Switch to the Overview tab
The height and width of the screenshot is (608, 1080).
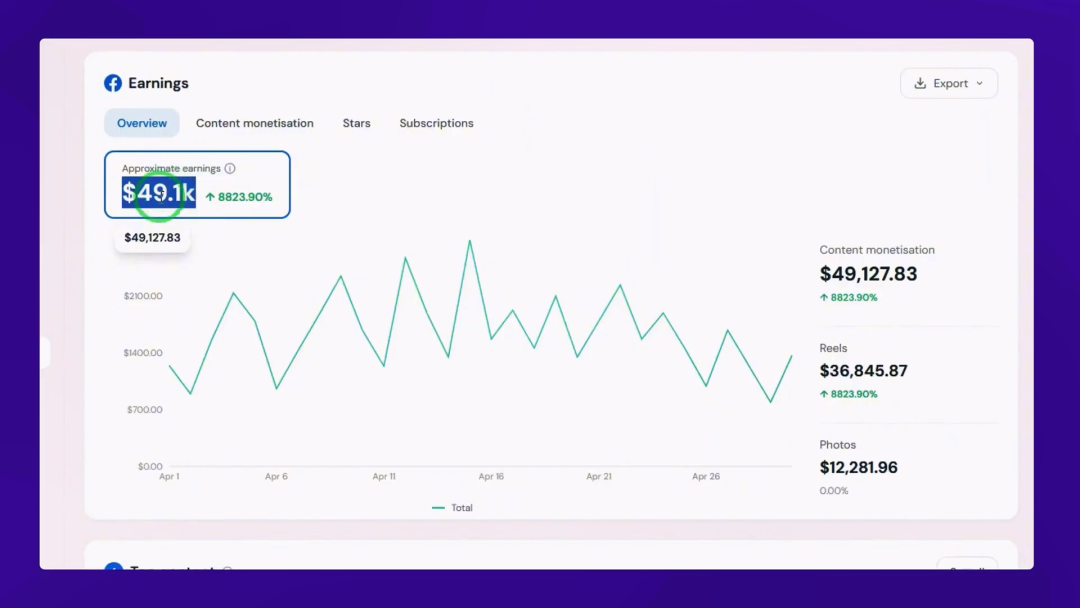coord(142,123)
